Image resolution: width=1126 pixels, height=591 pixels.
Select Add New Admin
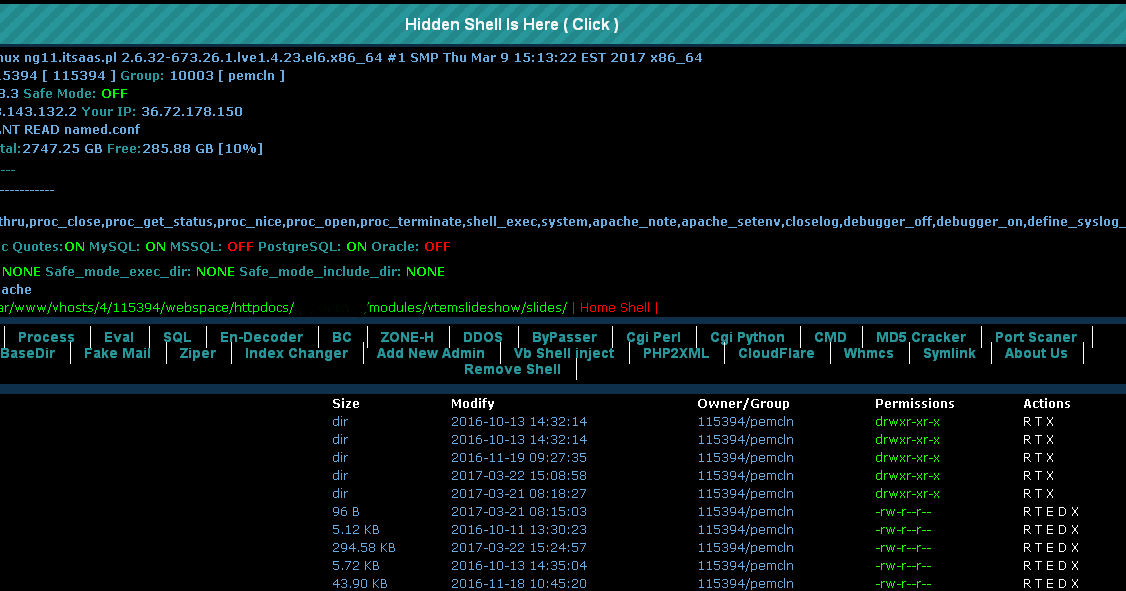tap(431, 353)
